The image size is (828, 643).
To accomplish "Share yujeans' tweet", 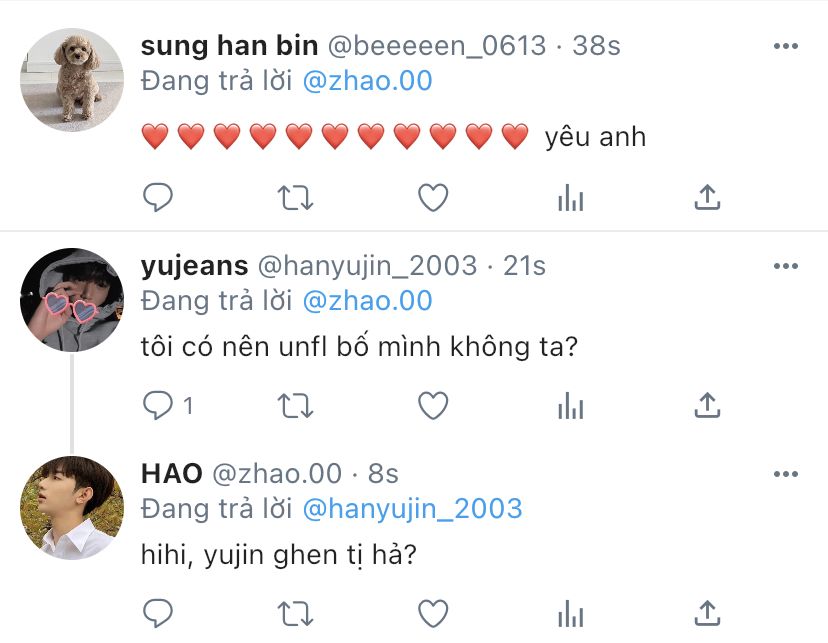I will click(x=707, y=405).
